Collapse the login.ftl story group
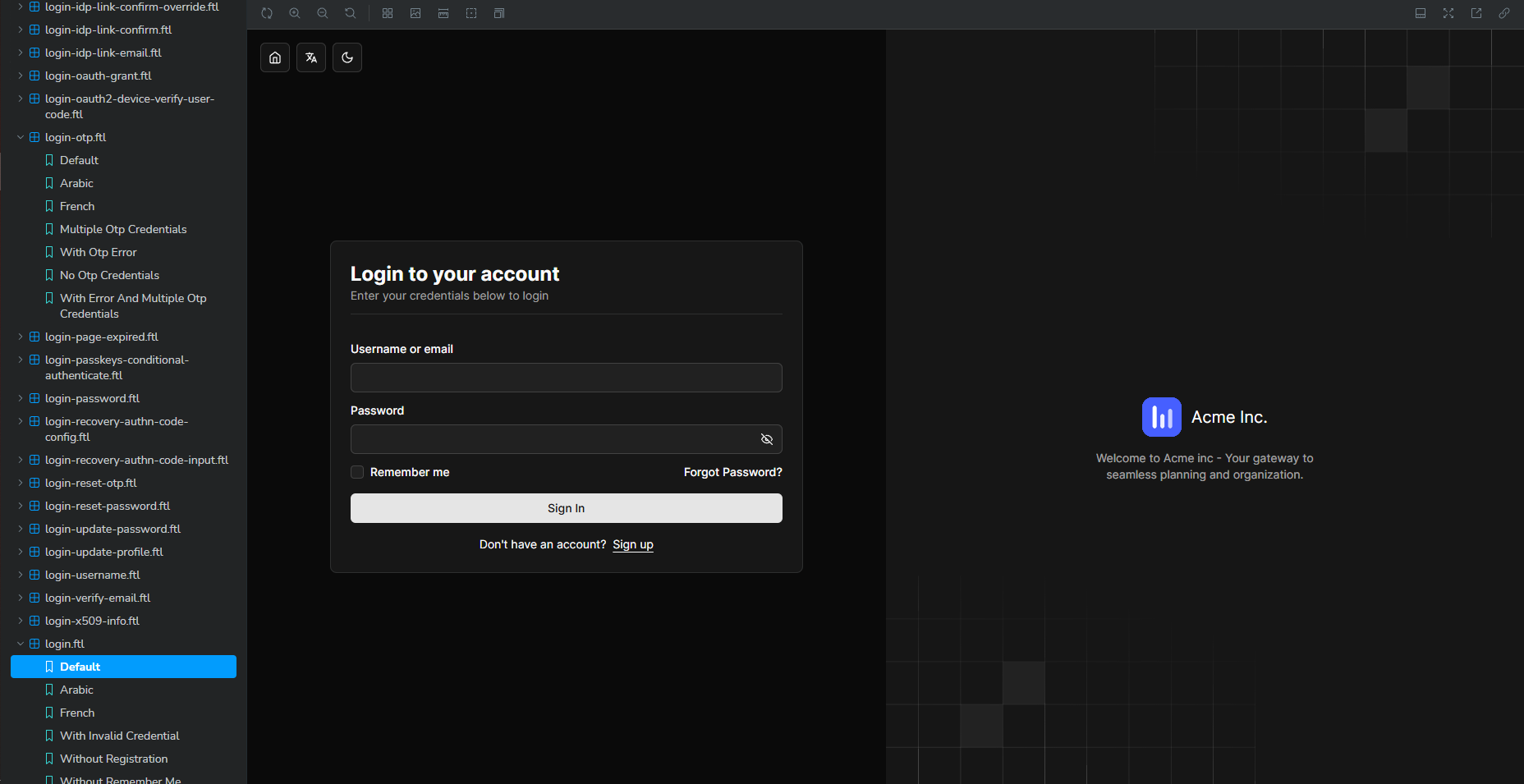This screenshot has width=1524, height=784. click(21, 644)
